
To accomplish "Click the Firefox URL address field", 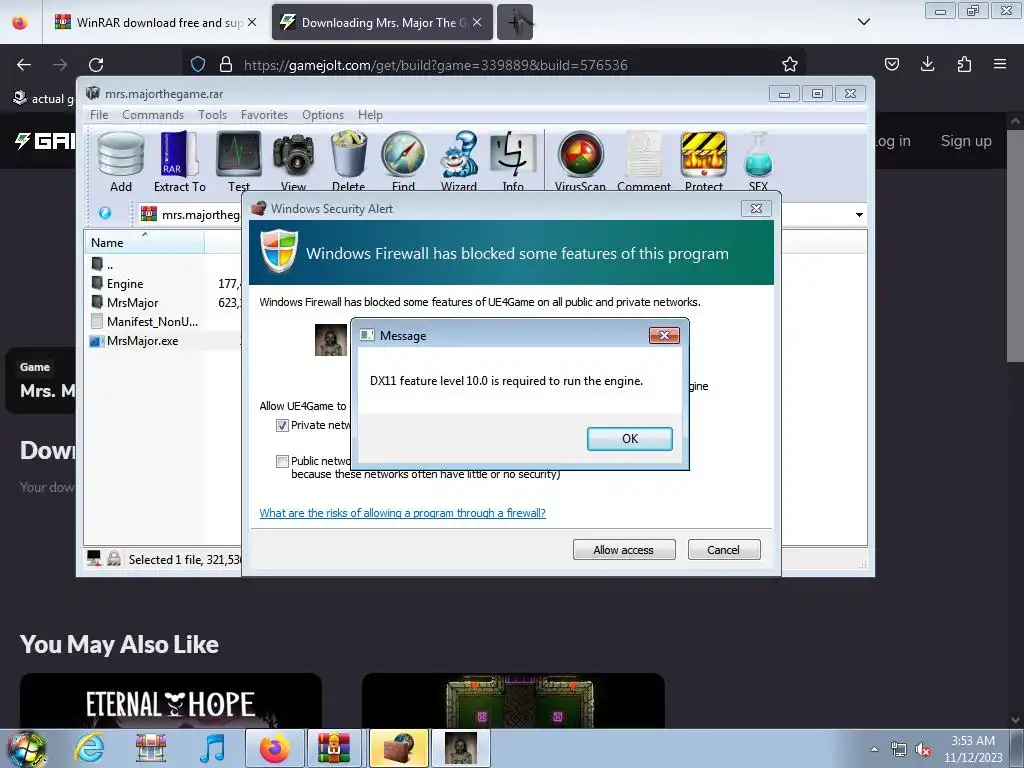I will pos(496,65).
